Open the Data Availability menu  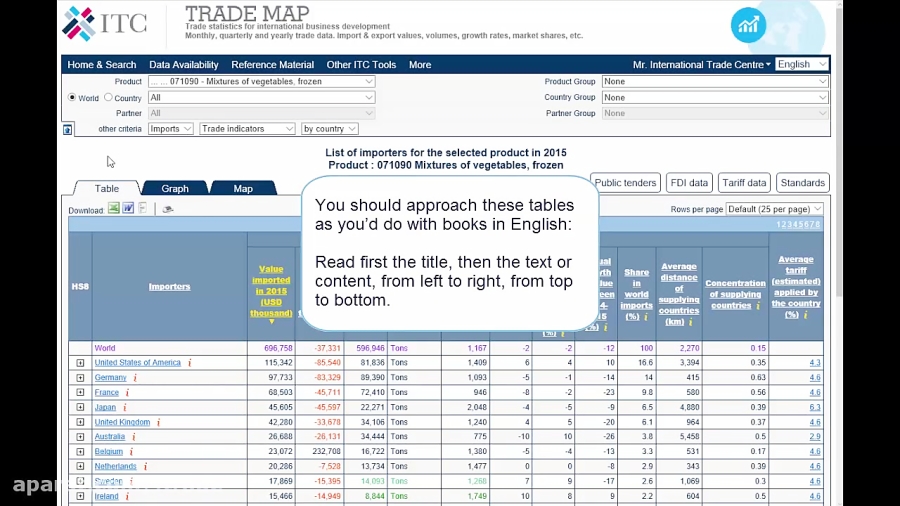point(184,65)
